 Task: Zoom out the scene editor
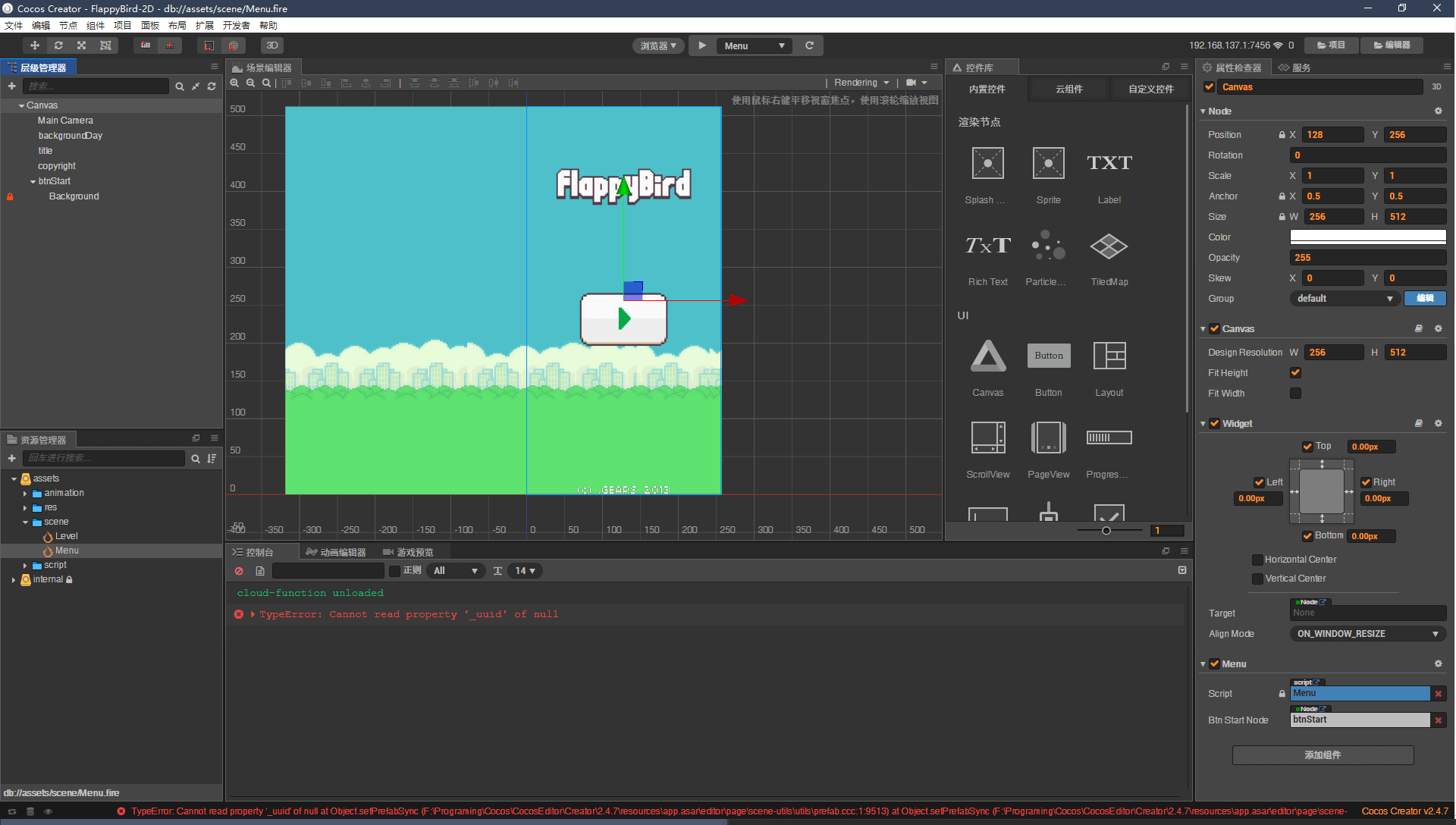click(x=251, y=83)
